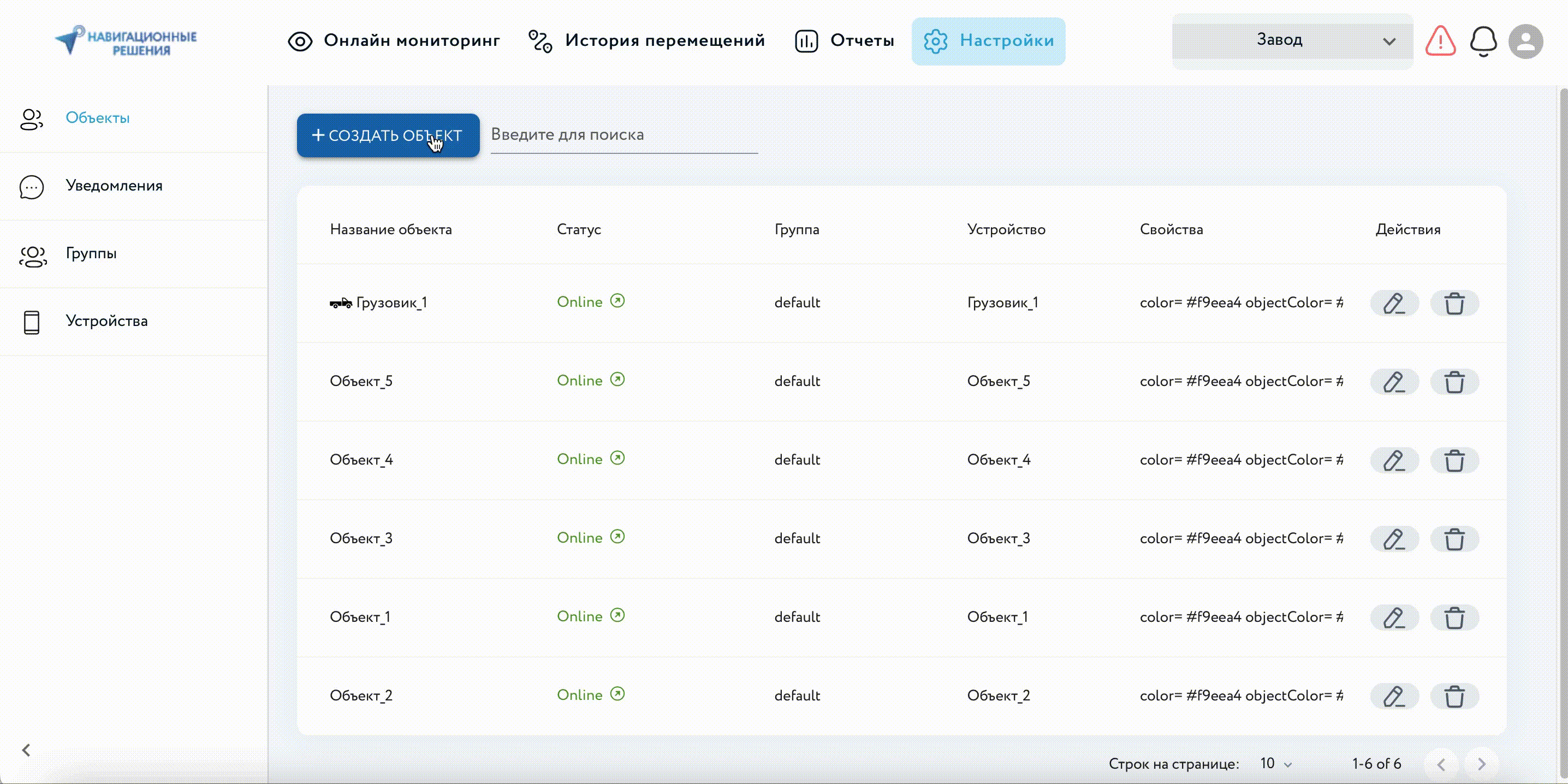Open Устройства in the sidebar
The width and height of the screenshot is (1568, 784).
(x=106, y=321)
